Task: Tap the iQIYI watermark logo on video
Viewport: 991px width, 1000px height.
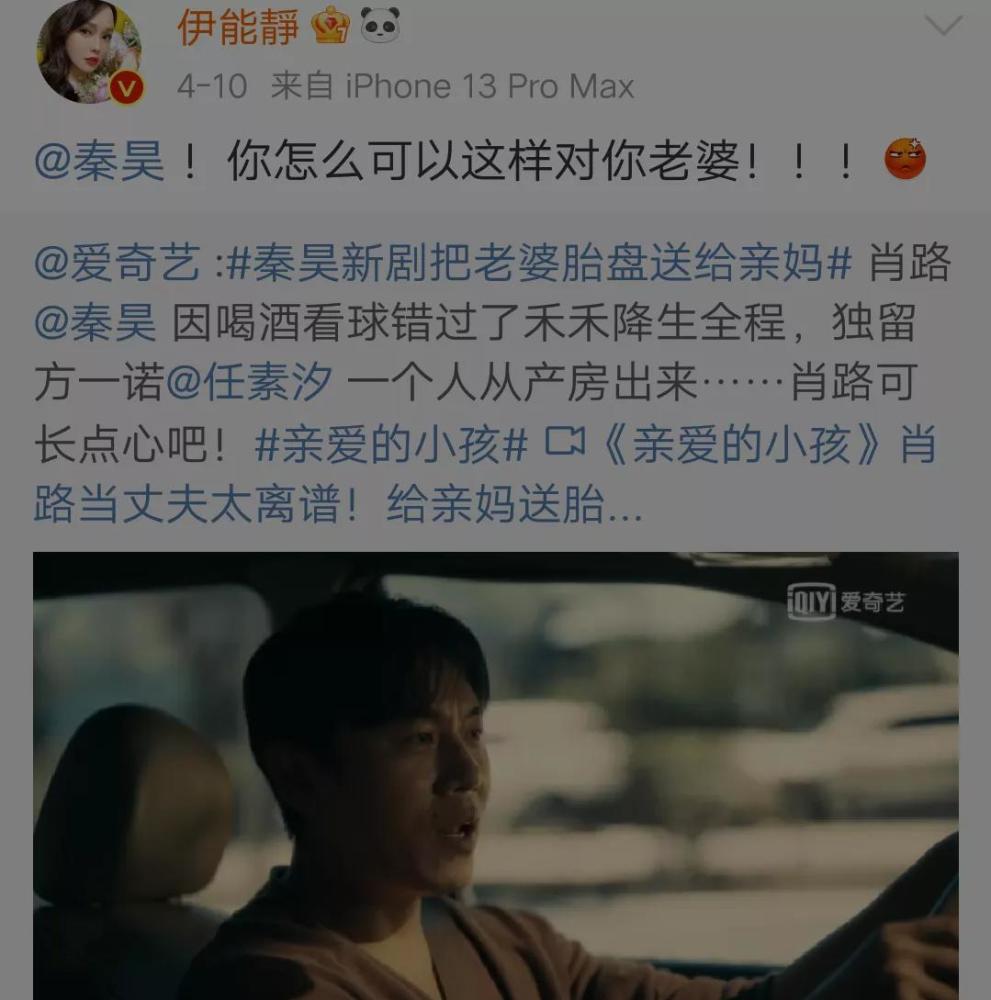Action: tap(846, 601)
